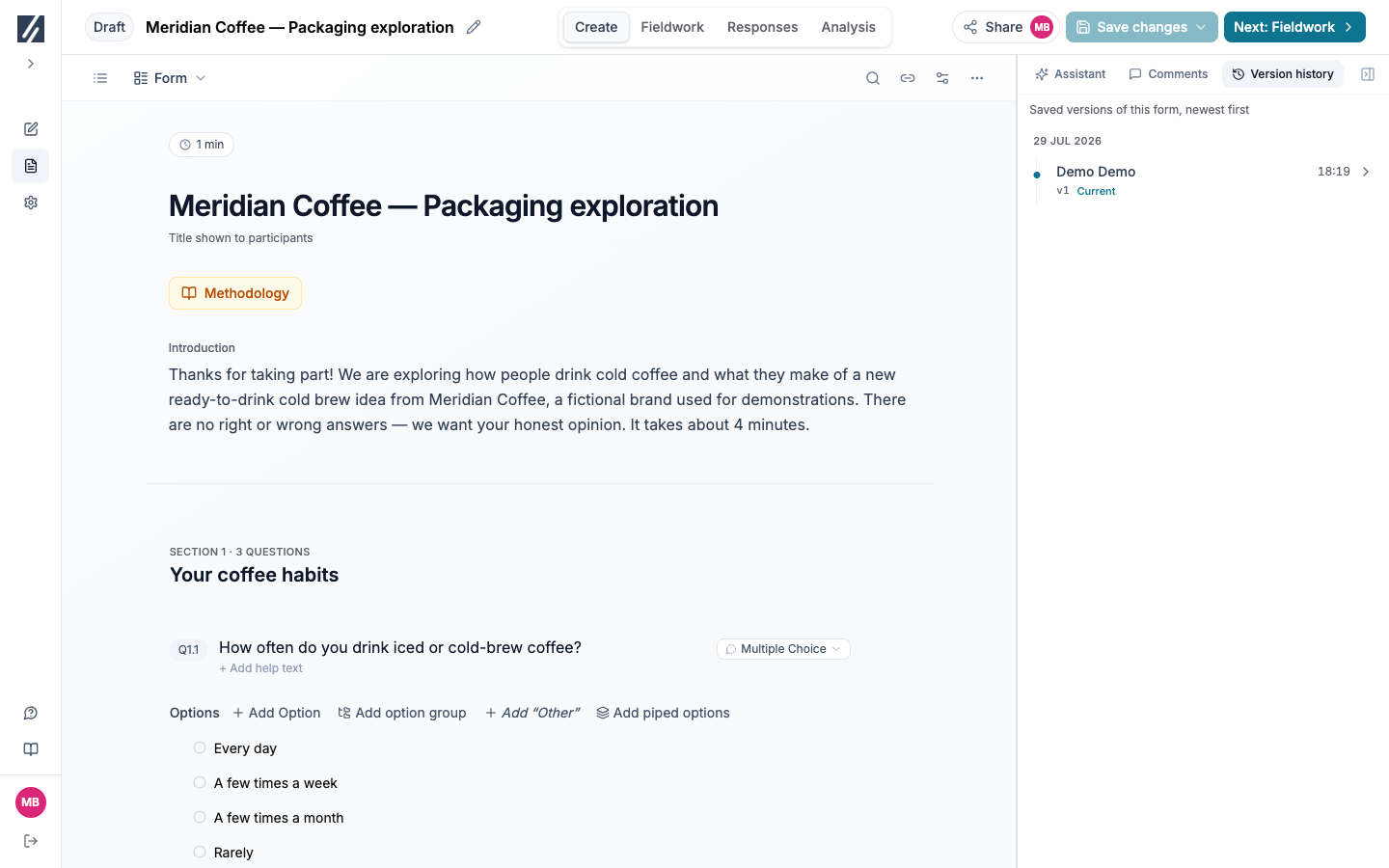The image size is (1389, 868).
Task: Open the Comments panel tab
Action: pos(1168,74)
